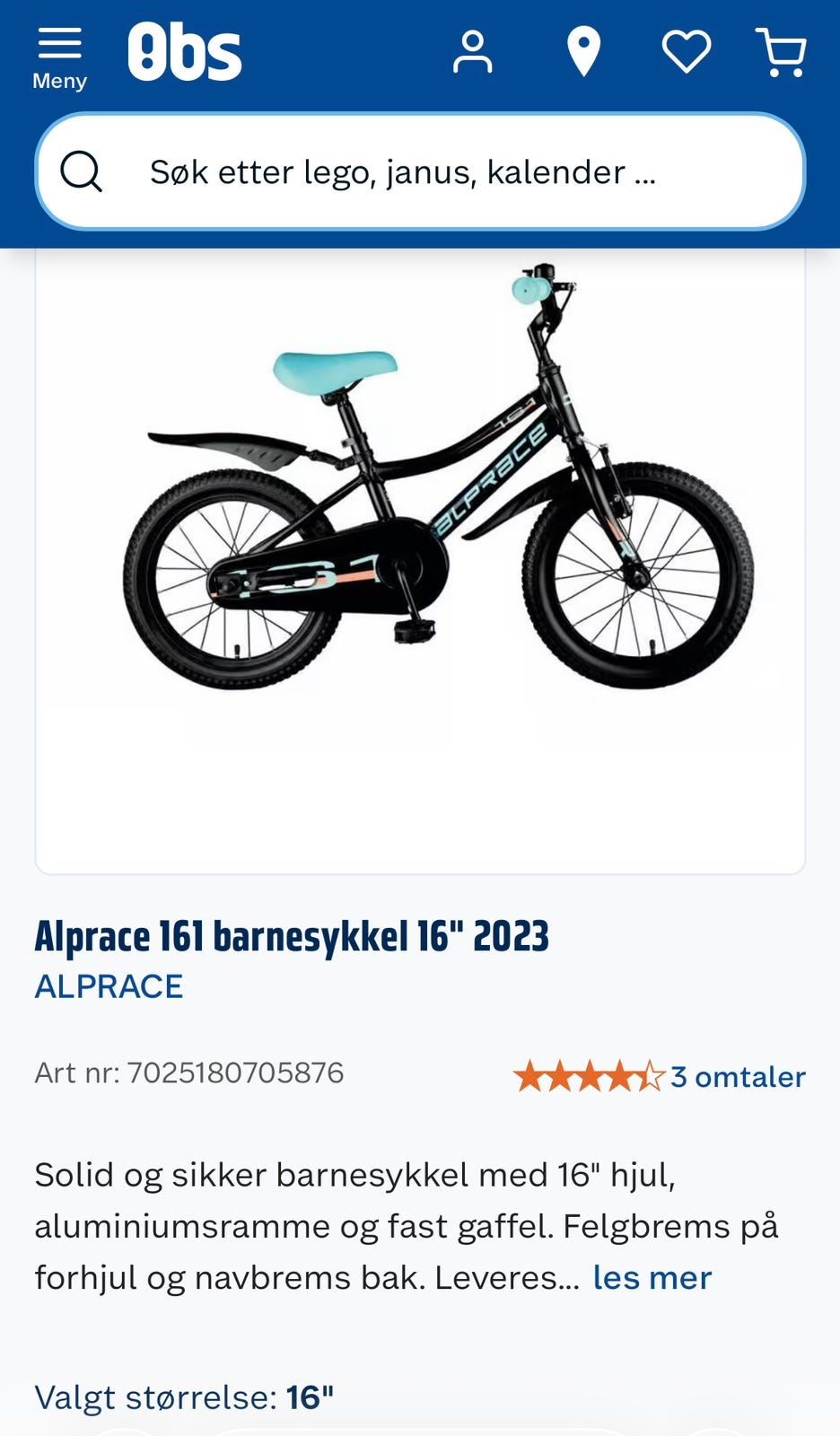
Task: Tap the Alprace bicycle product image
Action: pos(420,561)
